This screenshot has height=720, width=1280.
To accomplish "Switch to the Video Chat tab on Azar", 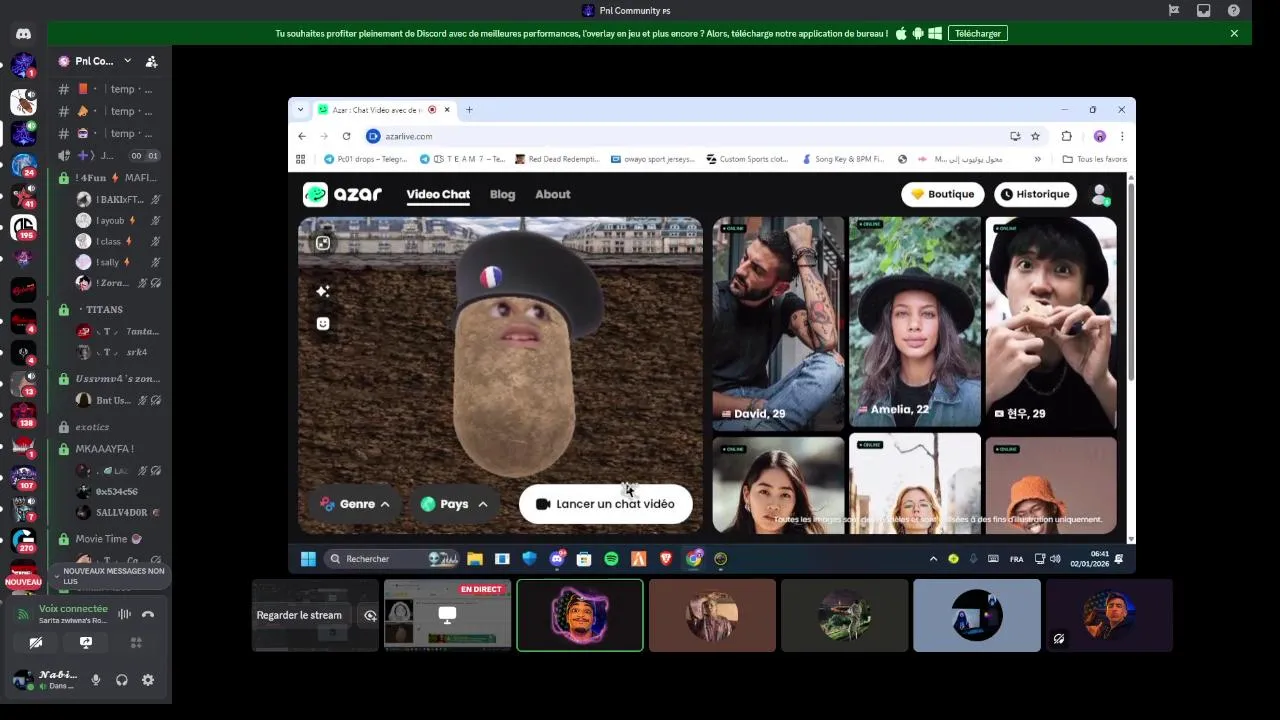I will tap(438, 194).
